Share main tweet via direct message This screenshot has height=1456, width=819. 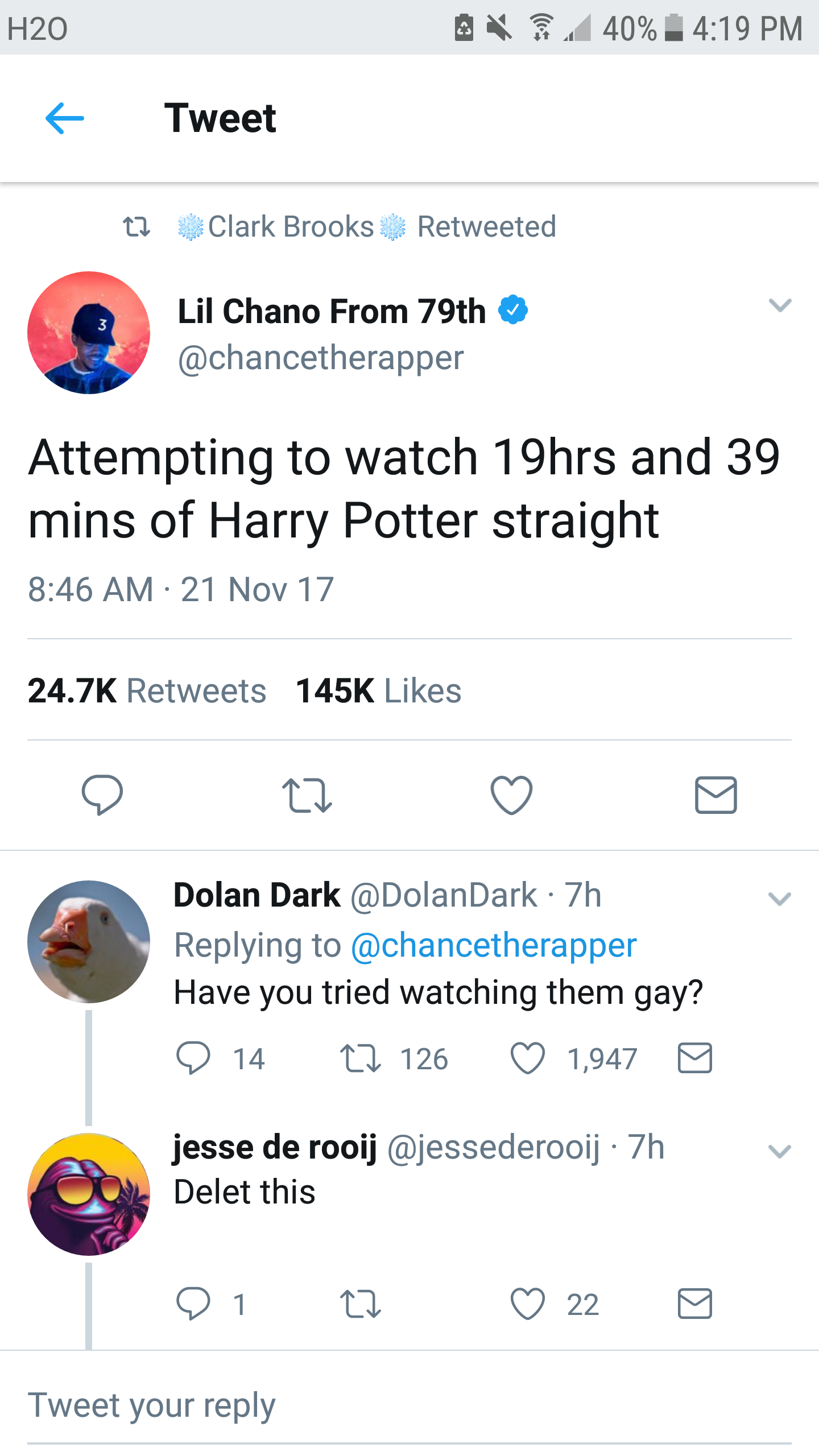[x=715, y=795]
